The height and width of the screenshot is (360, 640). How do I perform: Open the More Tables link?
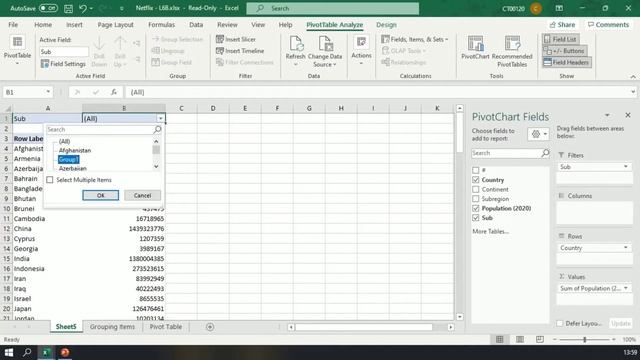[491, 231]
